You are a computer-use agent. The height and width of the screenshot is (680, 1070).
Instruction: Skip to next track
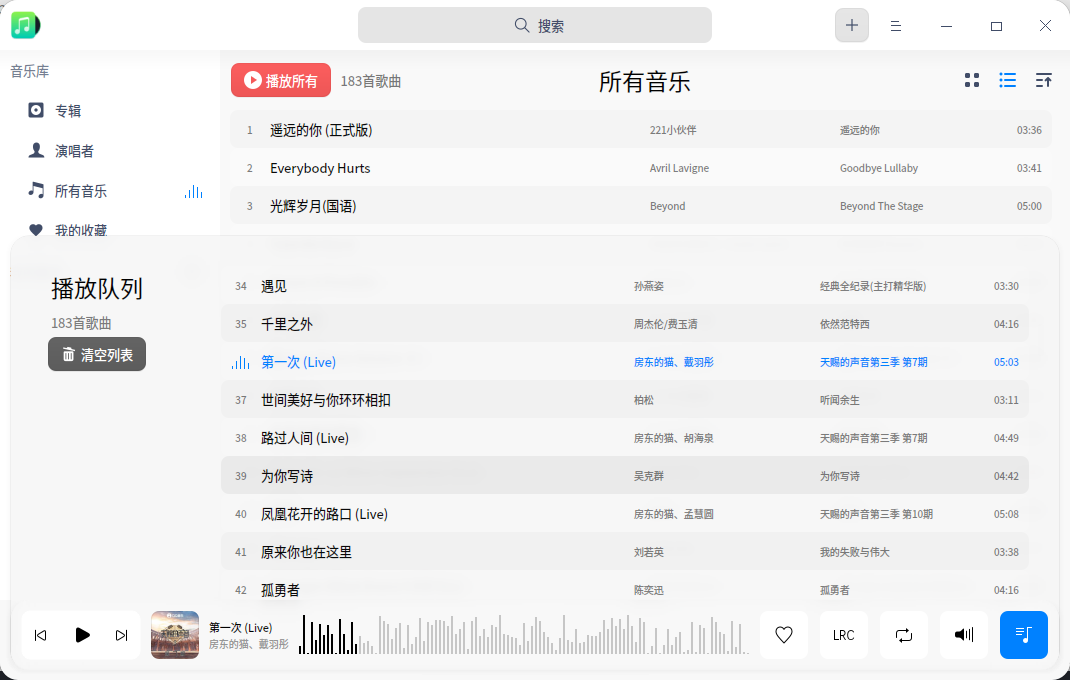121,636
